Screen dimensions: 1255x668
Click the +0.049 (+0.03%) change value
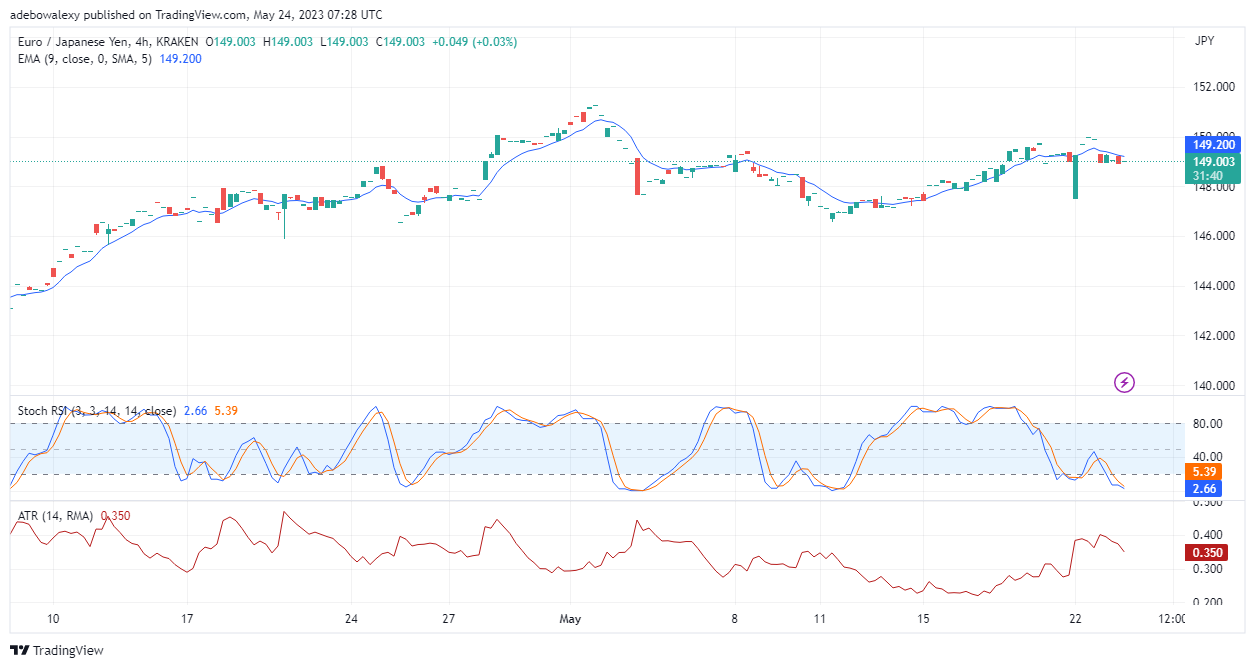[x=475, y=42]
